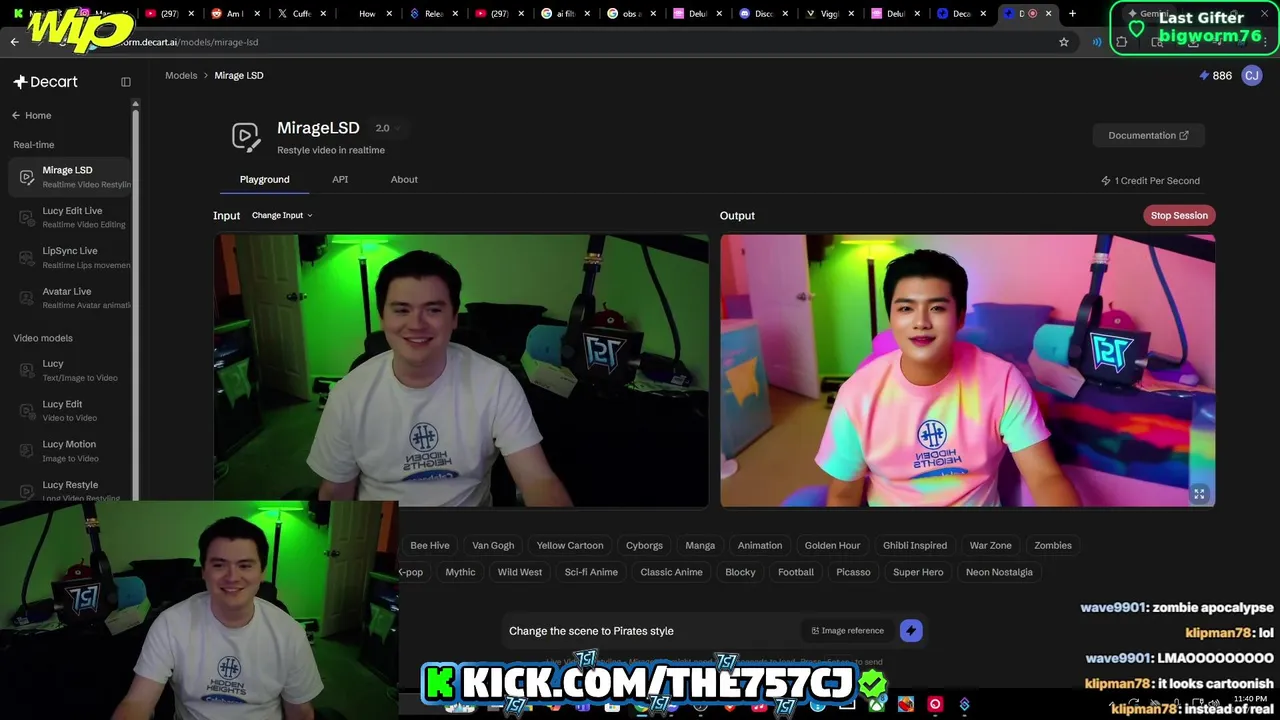Viewport: 1280px width, 720px height.
Task: Click the Output restyled video preview
Action: (968, 371)
